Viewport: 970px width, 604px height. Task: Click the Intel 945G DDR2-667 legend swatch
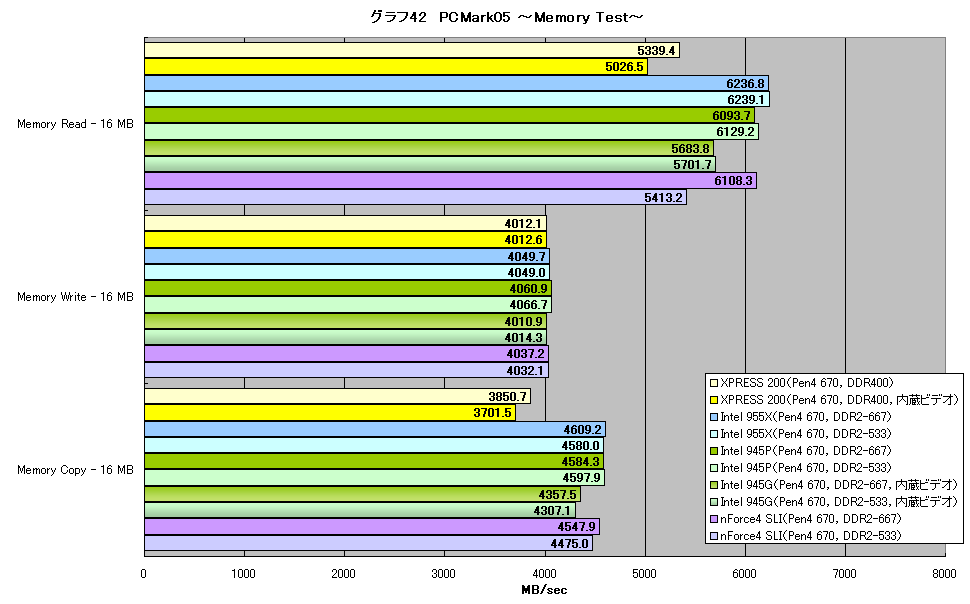(x=713, y=485)
